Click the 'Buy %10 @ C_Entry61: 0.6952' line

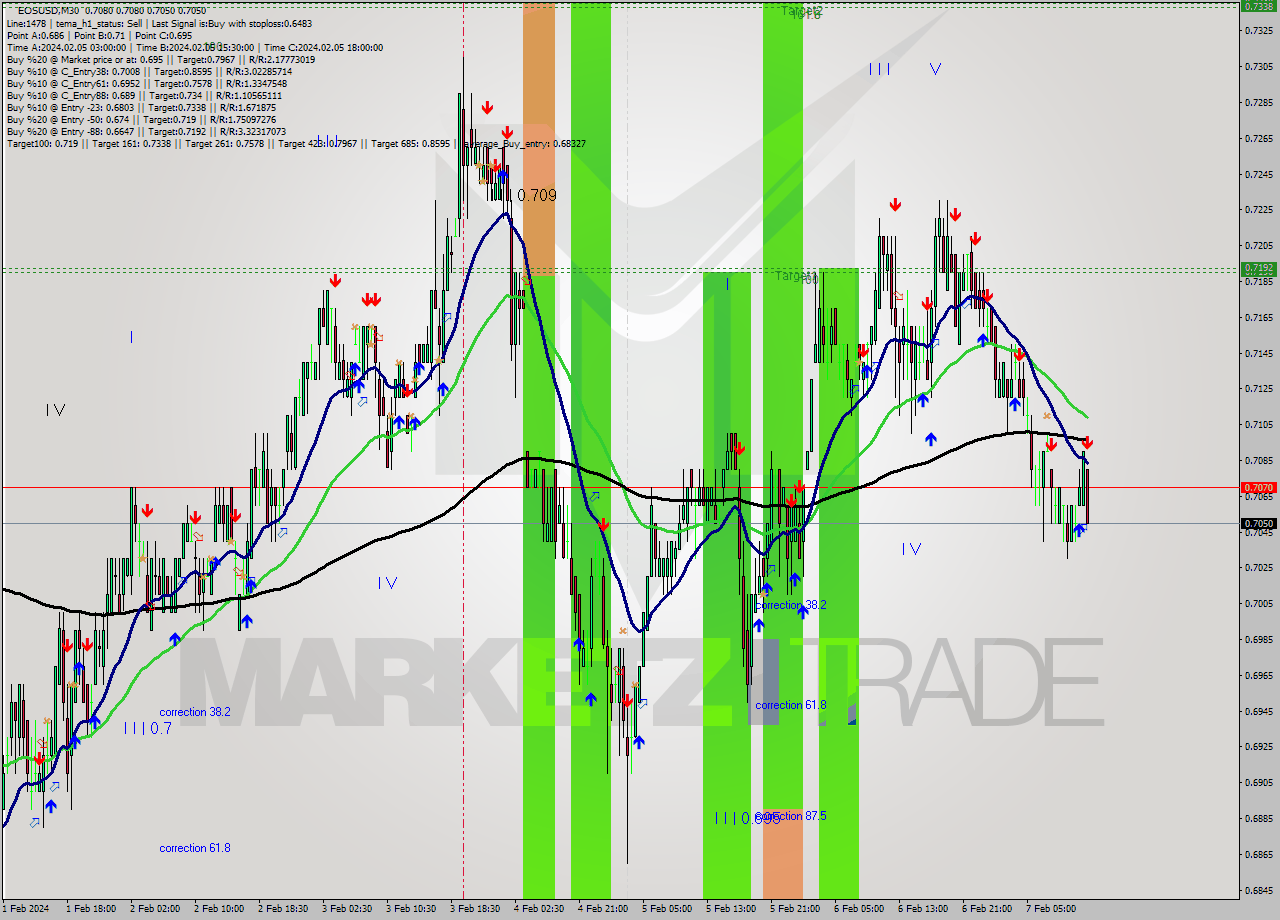pos(147,83)
